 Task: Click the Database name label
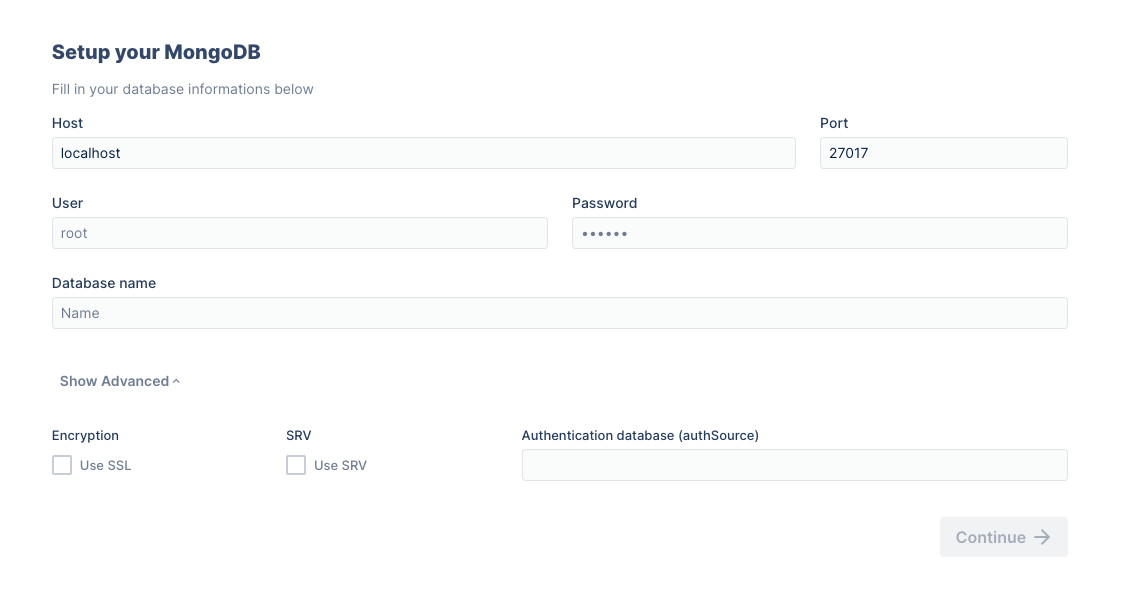coord(104,283)
